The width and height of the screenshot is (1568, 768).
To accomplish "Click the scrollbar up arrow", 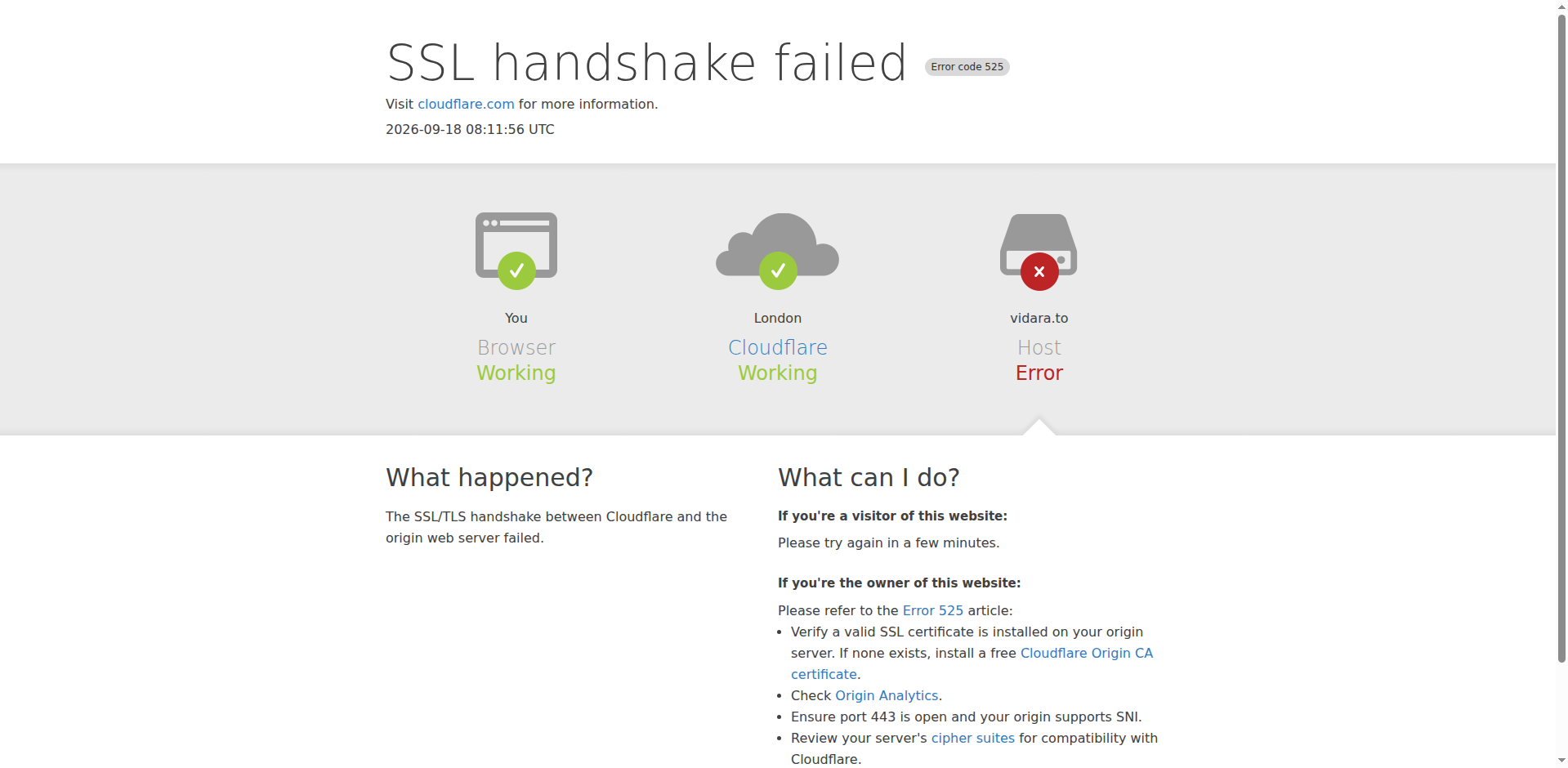I will point(1561,7).
